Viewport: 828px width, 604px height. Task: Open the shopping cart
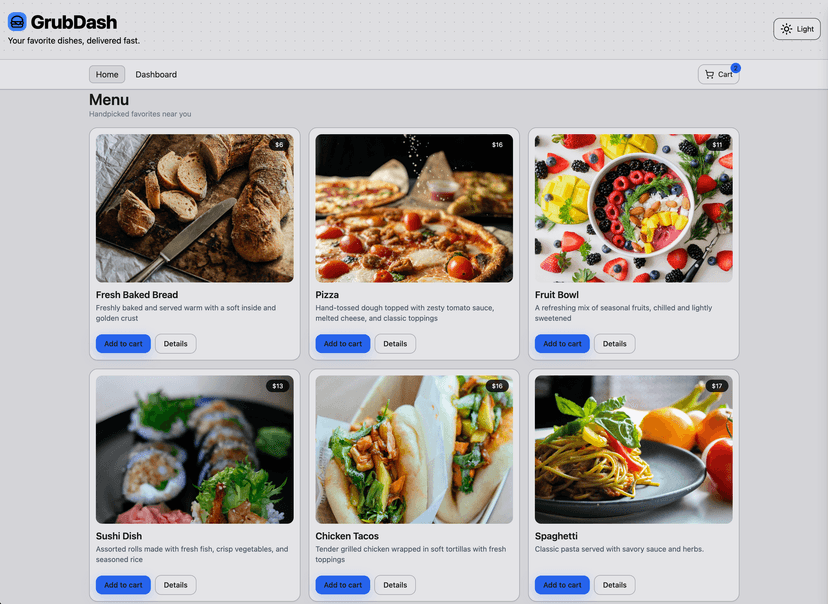point(718,74)
